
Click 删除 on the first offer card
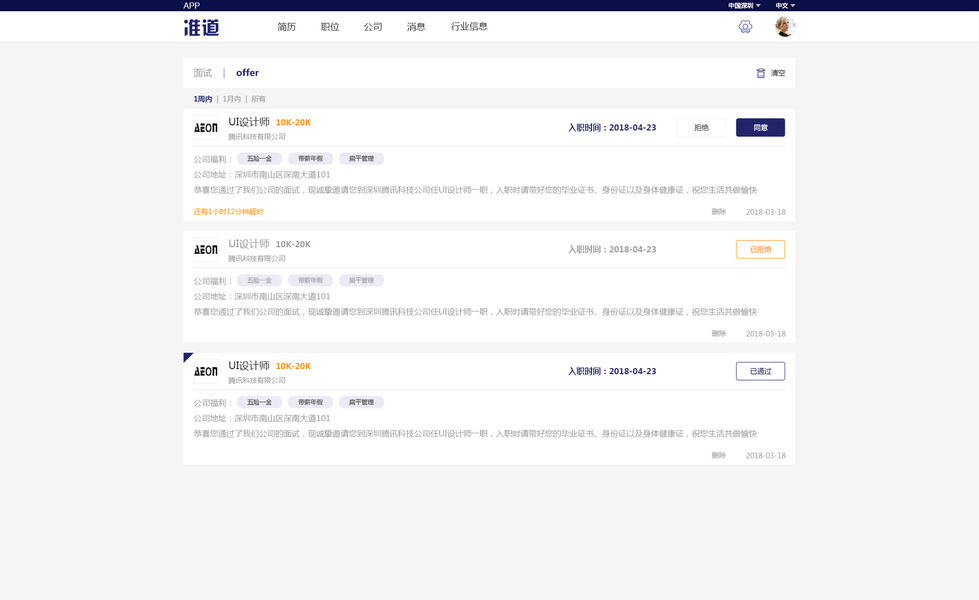point(719,212)
